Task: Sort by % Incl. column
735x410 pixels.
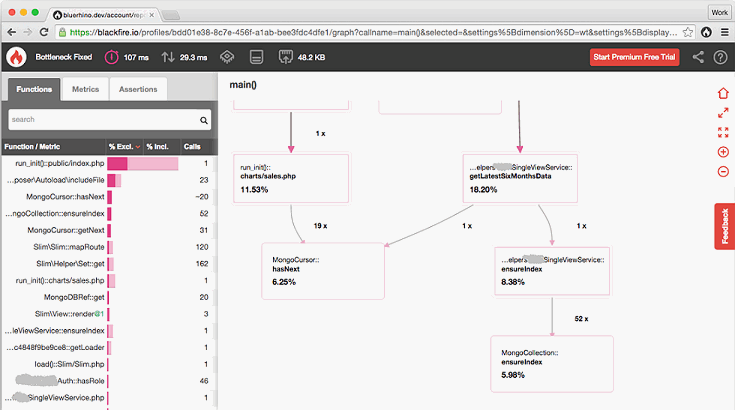Action: pos(157,147)
